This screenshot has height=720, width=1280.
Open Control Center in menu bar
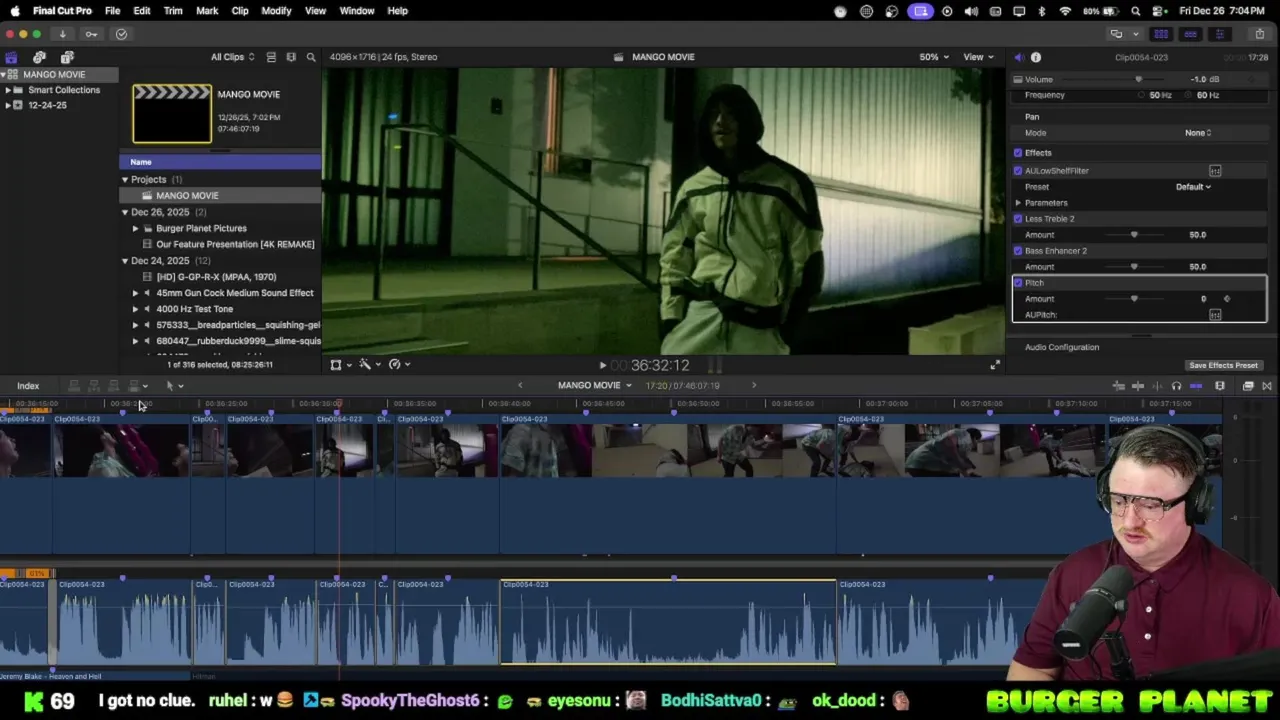click(x=1160, y=11)
